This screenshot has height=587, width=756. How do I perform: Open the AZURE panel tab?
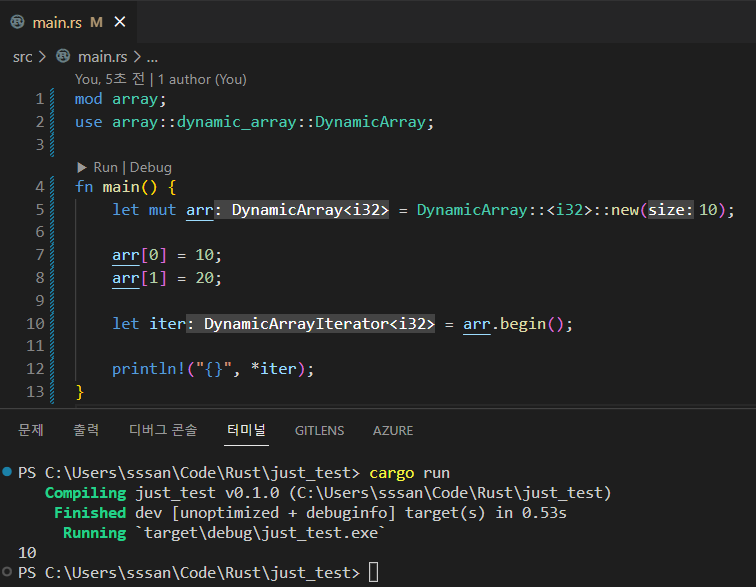point(393,430)
